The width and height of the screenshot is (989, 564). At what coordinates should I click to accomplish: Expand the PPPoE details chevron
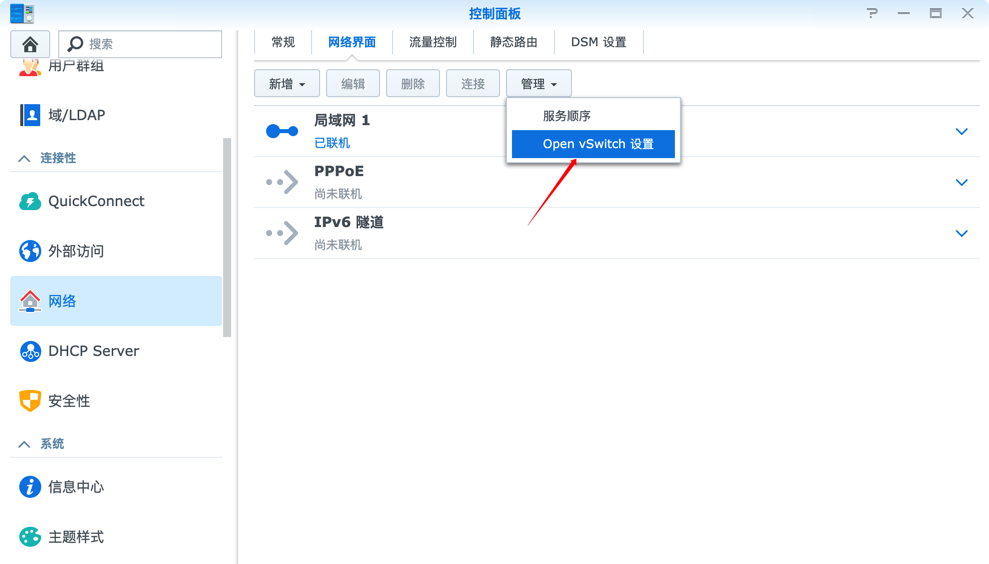pos(961,182)
